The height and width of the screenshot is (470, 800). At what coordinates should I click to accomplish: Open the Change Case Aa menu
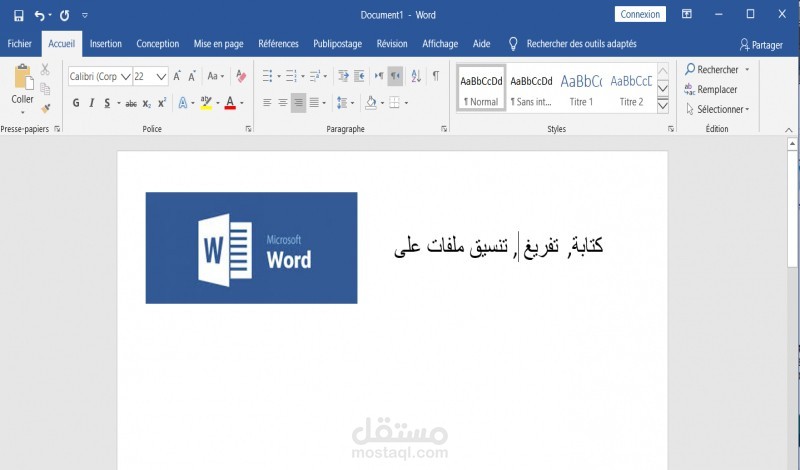(x=216, y=76)
